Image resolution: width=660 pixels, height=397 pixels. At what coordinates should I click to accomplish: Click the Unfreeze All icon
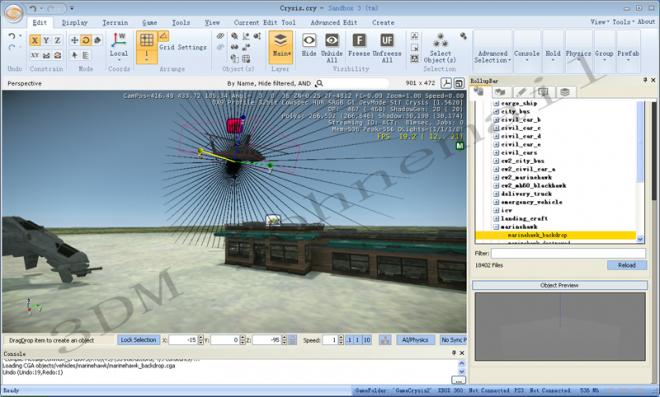point(387,41)
